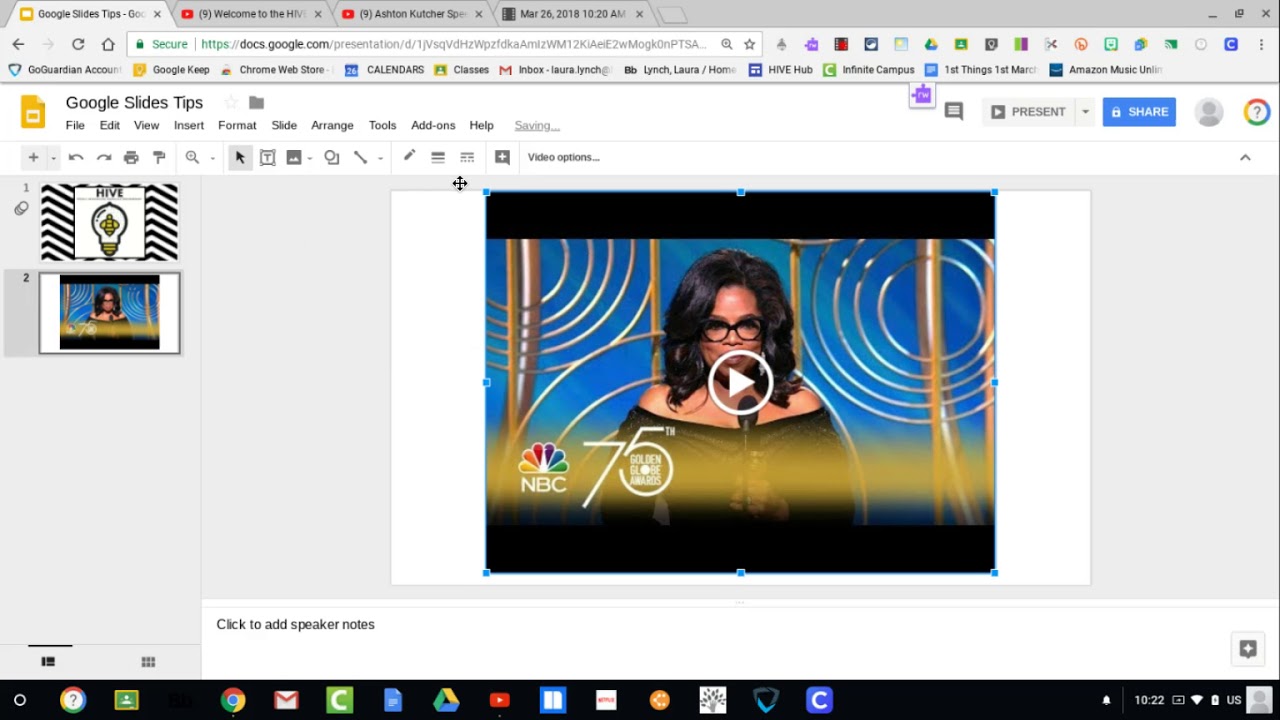1280x720 pixels.
Task: Open the PRESENT options dropdown arrow
Action: [1085, 112]
